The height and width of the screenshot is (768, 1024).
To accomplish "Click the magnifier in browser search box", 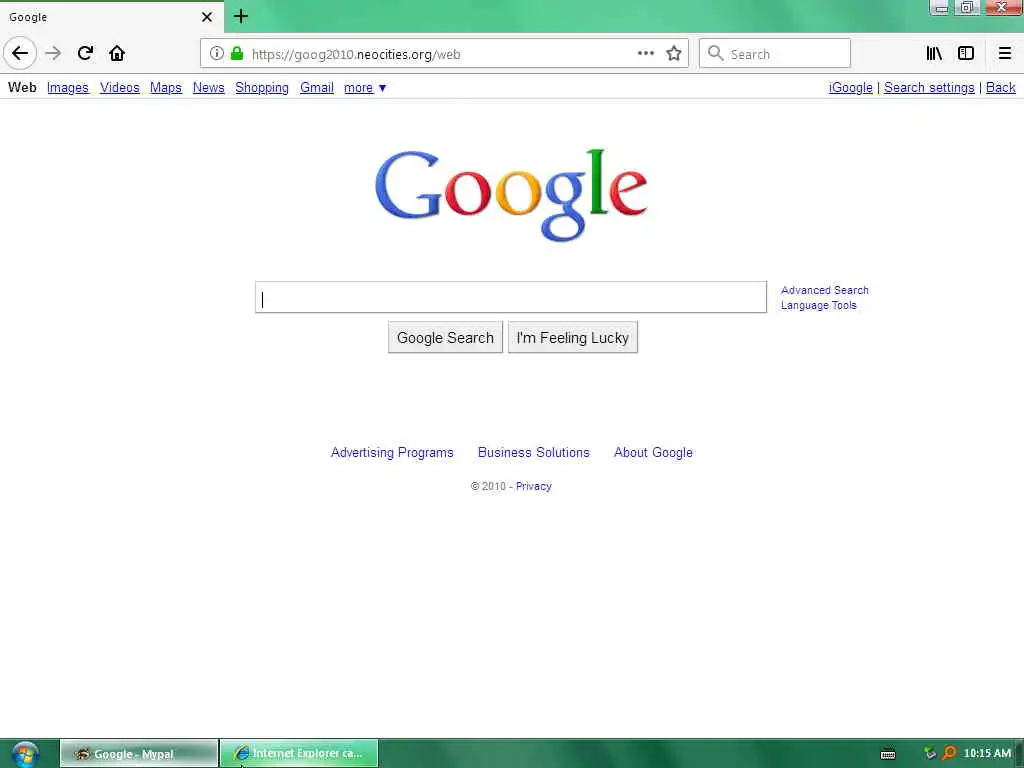I will tap(716, 54).
